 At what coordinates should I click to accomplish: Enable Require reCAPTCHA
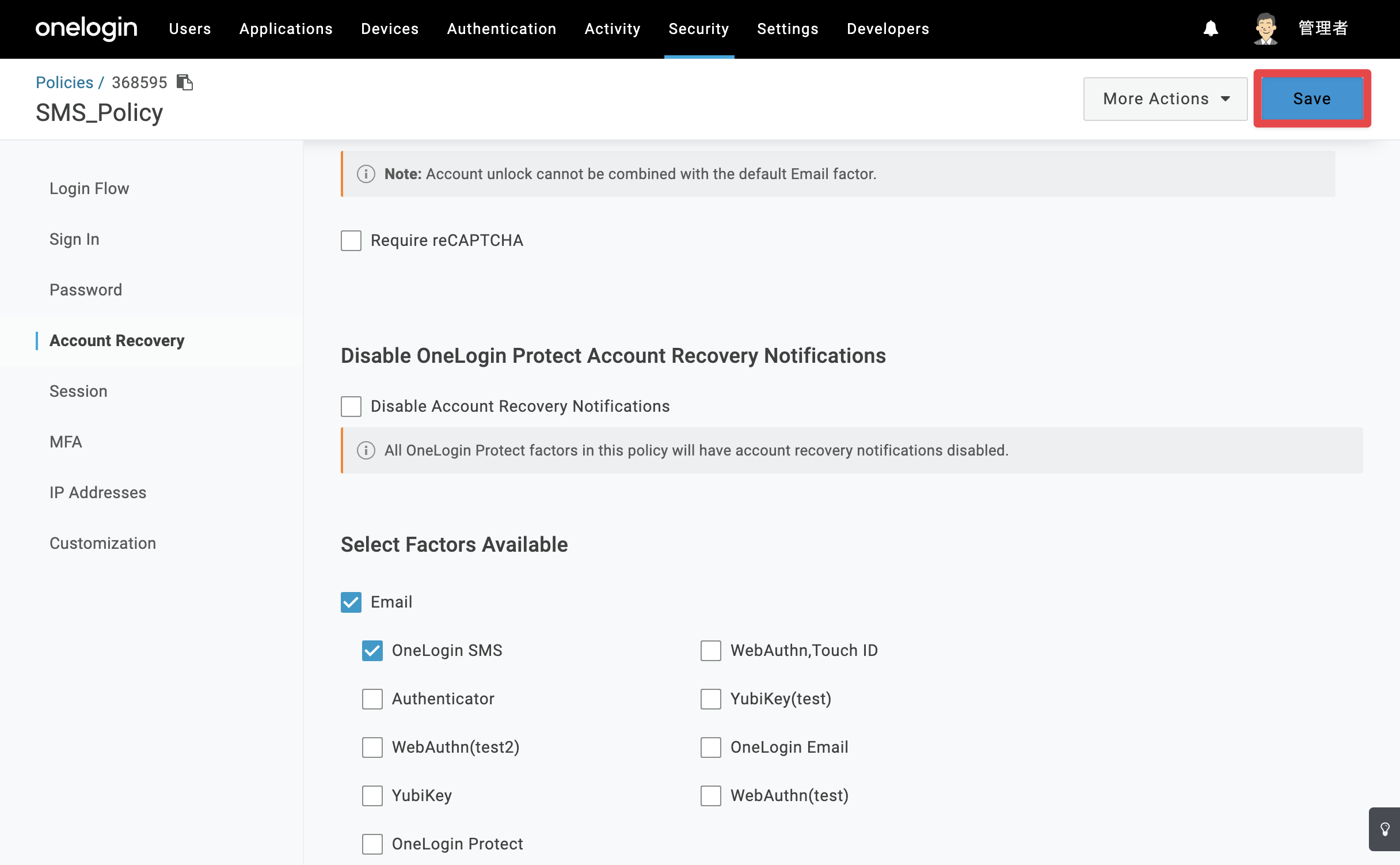(351, 241)
